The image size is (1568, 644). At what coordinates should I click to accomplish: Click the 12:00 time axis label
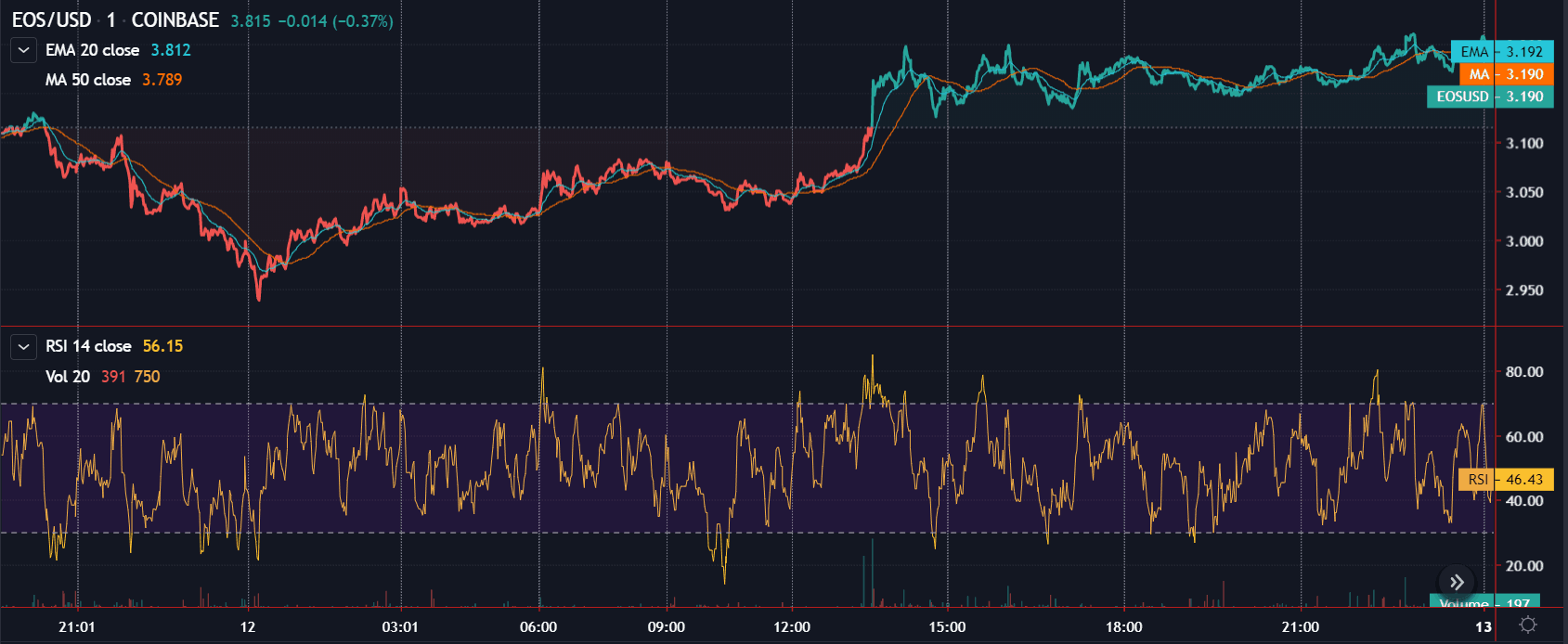(792, 627)
